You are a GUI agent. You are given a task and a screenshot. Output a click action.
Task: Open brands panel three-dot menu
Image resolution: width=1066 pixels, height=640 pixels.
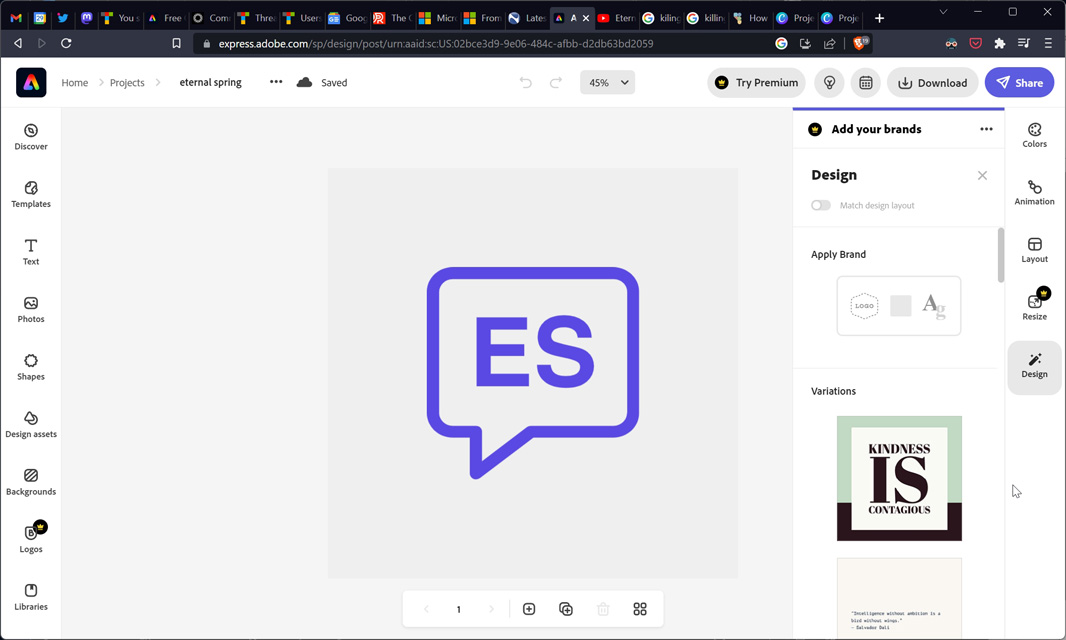(986, 129)
